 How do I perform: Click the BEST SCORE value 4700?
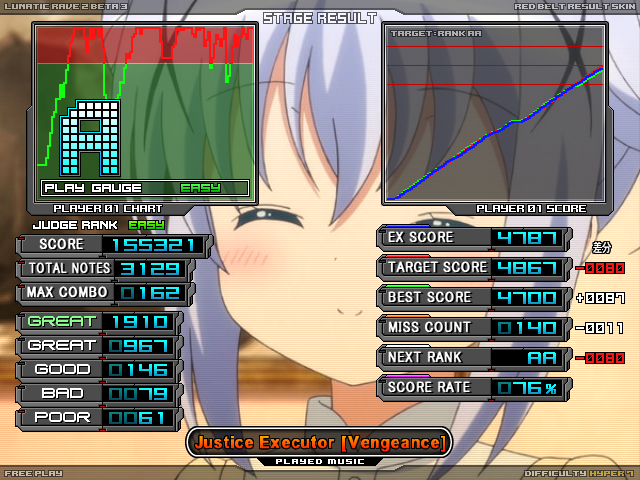tap(527, 298)
